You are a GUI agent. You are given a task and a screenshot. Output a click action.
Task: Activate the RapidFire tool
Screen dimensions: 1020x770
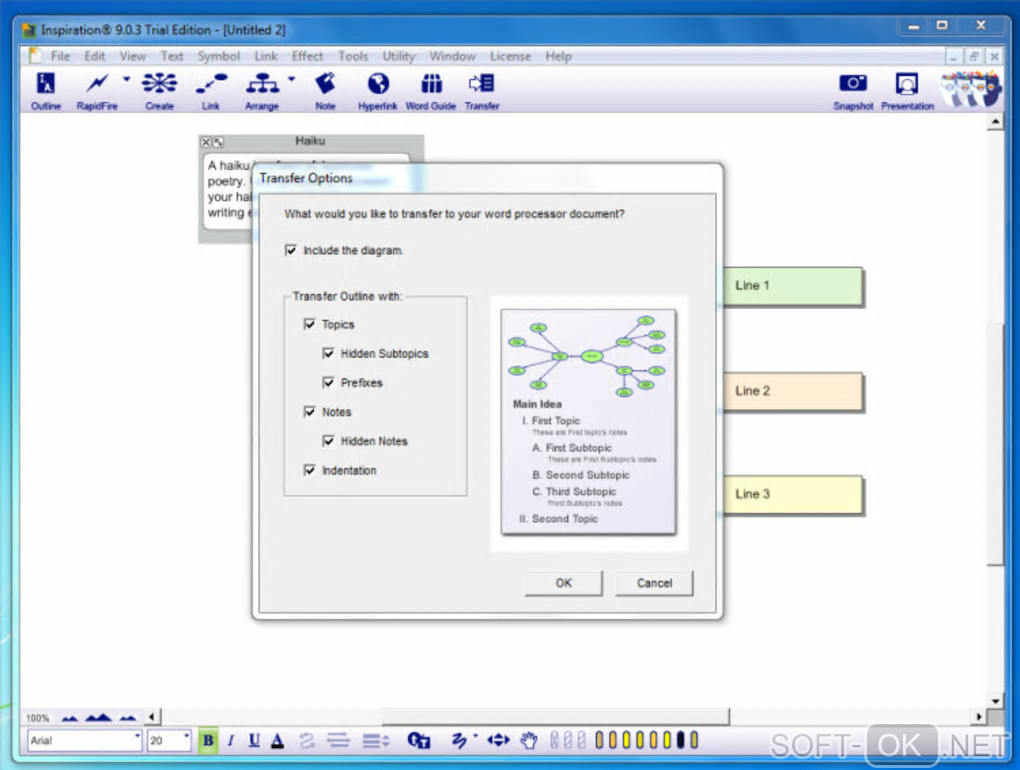(97, 90)
